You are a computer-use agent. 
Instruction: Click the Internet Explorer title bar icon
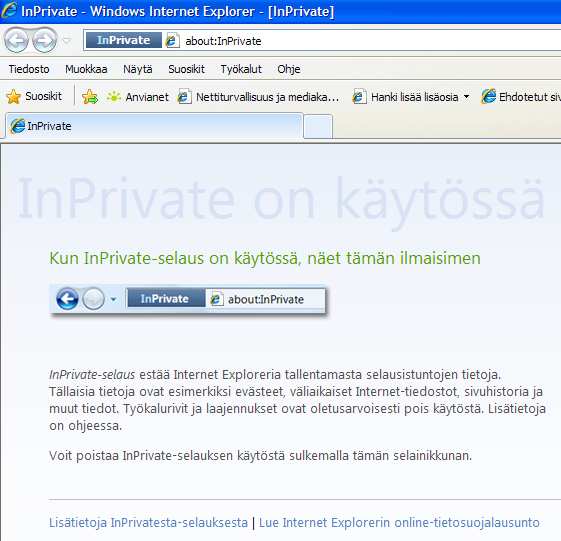pos(9,10)
